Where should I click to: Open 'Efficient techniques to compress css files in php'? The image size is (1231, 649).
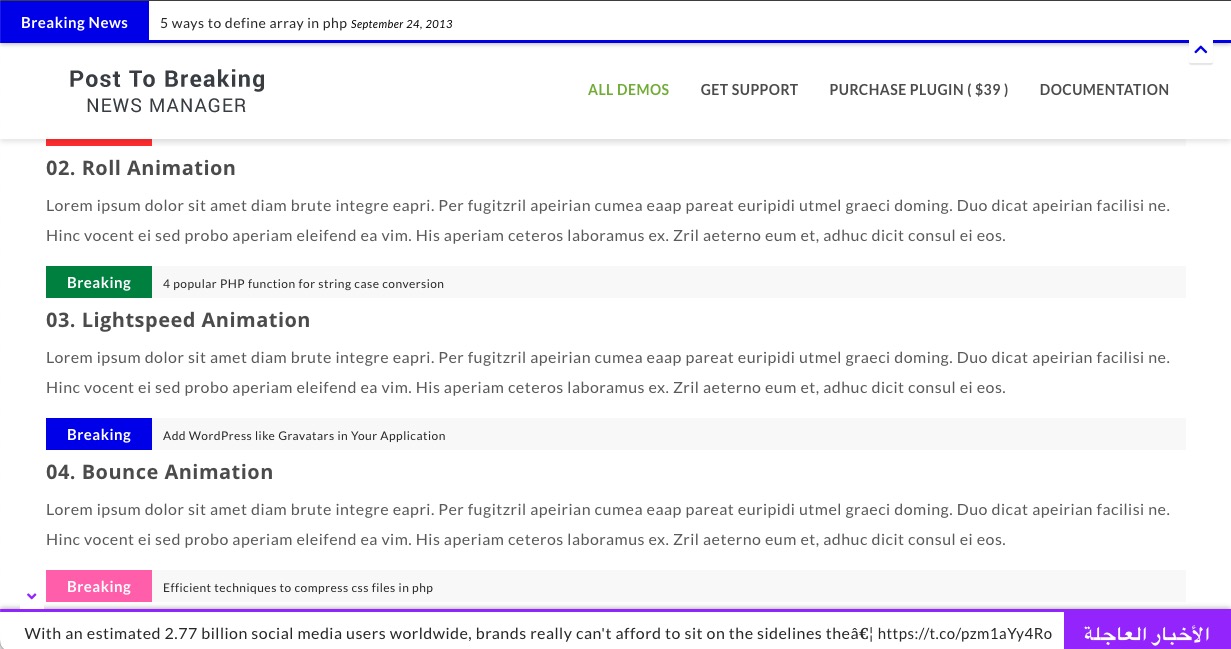298,588
